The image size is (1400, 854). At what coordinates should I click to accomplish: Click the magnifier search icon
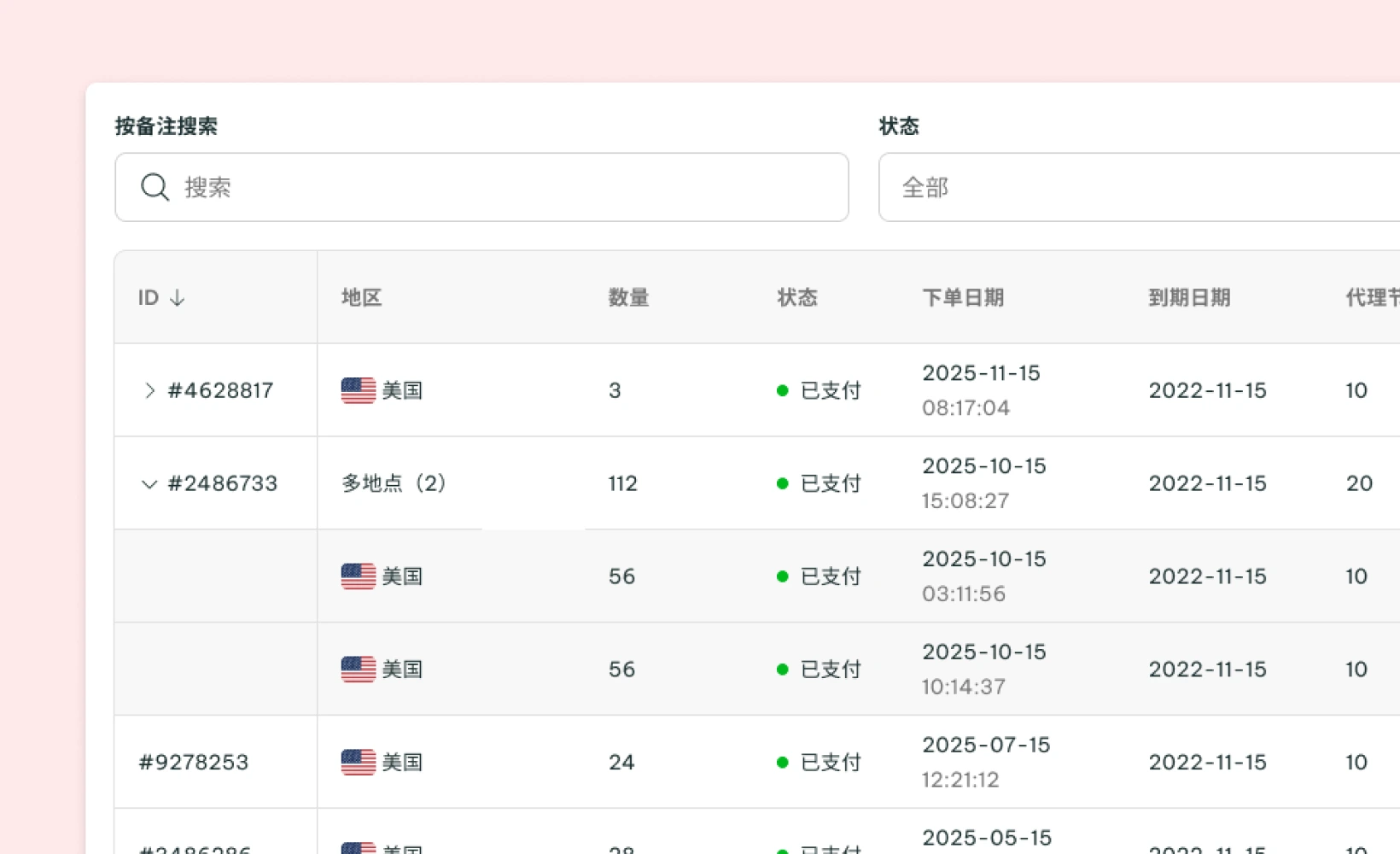[x=155, y=187]
